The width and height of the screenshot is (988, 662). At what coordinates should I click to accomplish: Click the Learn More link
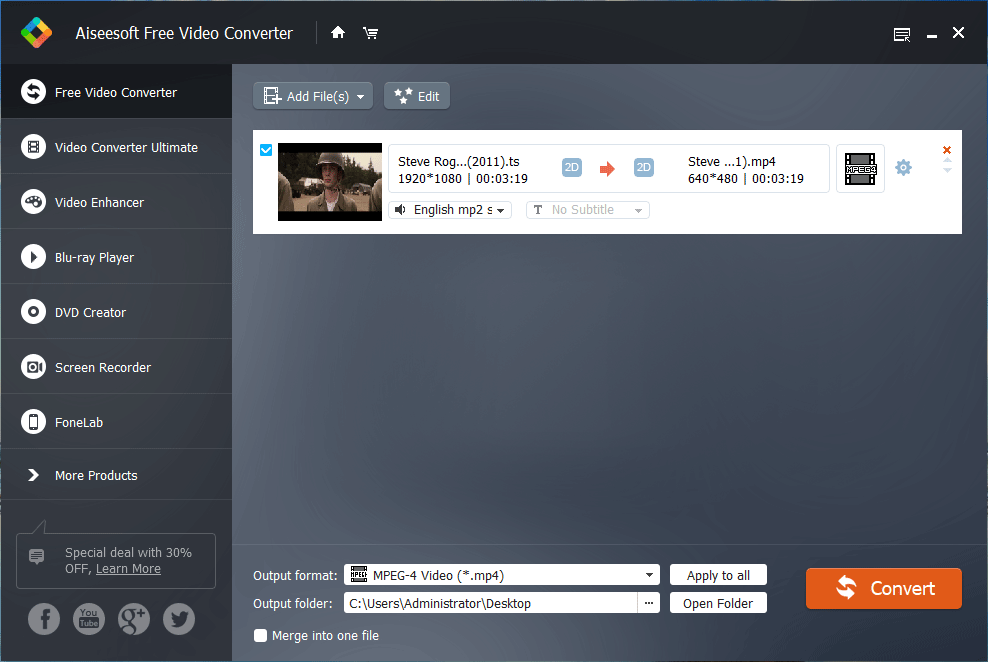(128, 569)
